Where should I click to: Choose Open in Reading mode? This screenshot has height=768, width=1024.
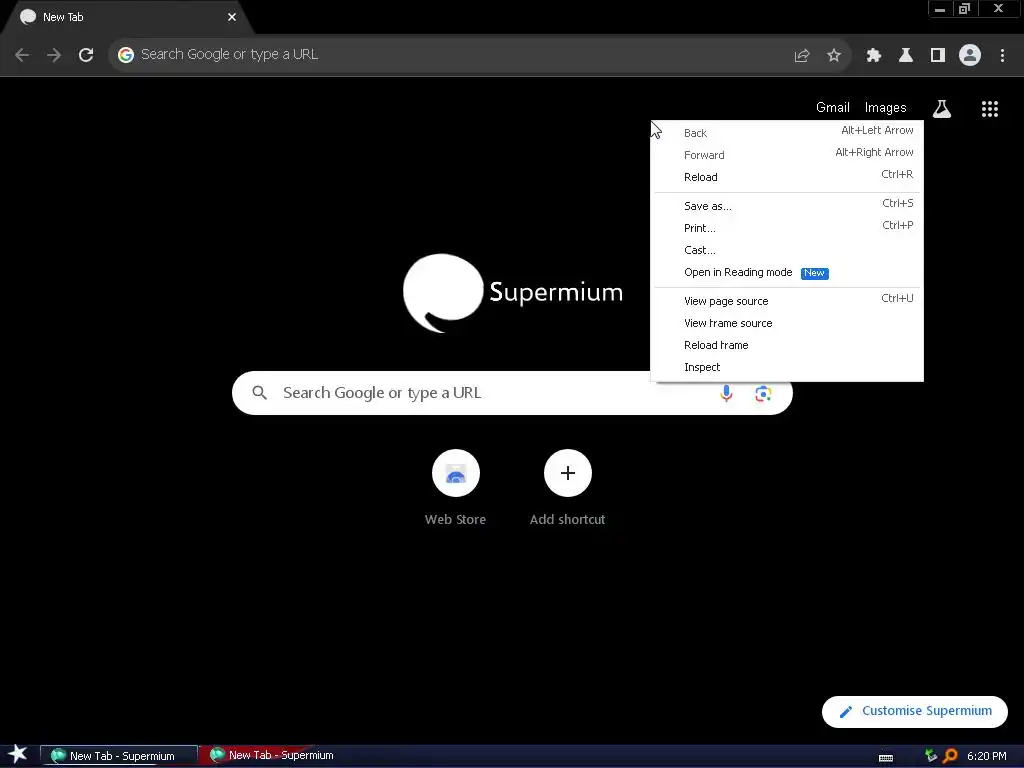[x=787, y=272]
